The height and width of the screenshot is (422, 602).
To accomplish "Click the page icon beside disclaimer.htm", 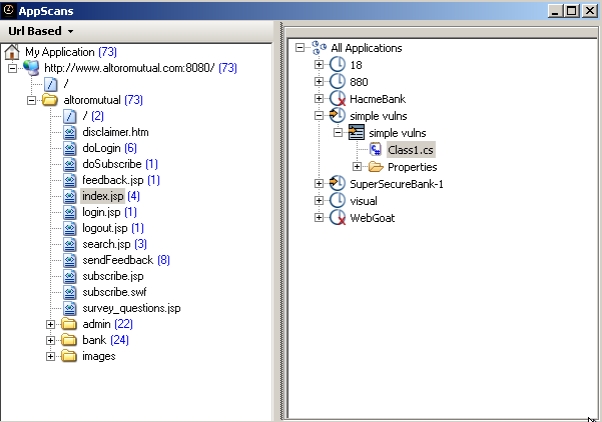I will 69,132.
